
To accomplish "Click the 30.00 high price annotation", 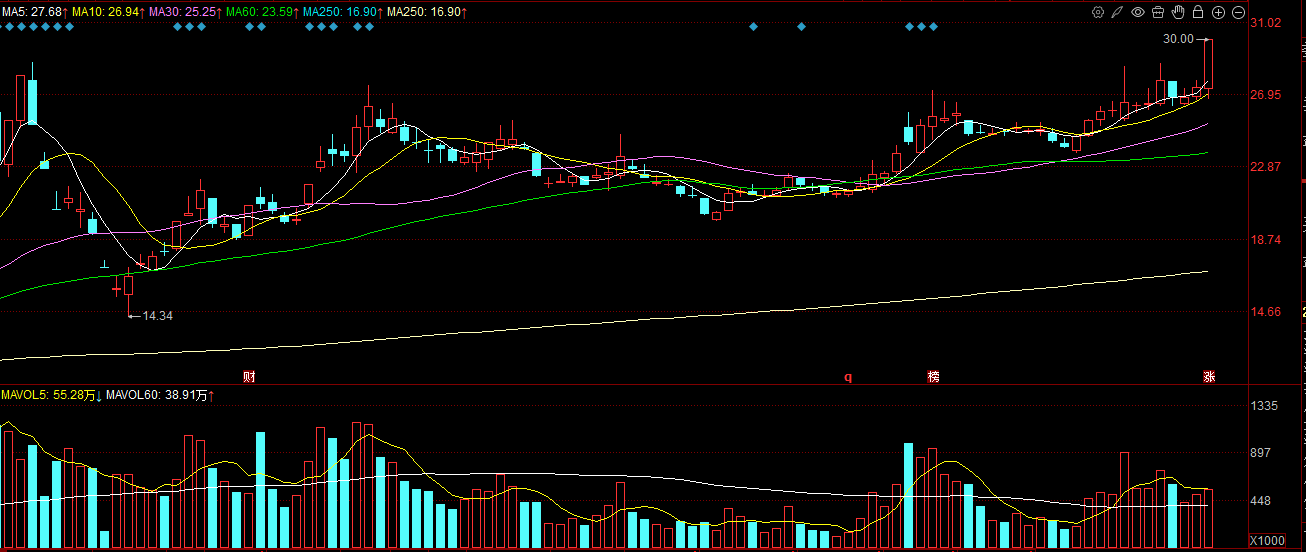I will point(1179,39).
